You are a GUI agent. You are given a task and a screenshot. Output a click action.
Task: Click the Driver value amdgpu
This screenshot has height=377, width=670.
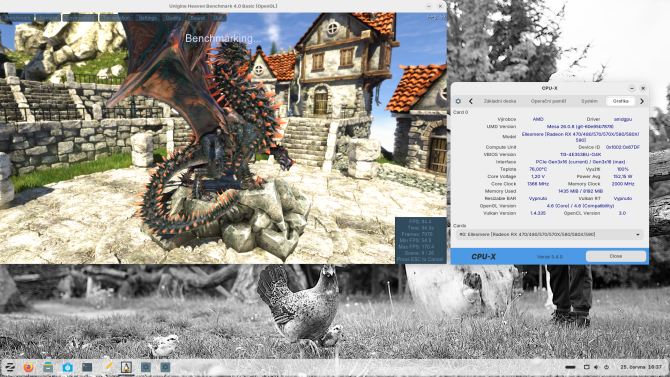pos(623,119)
